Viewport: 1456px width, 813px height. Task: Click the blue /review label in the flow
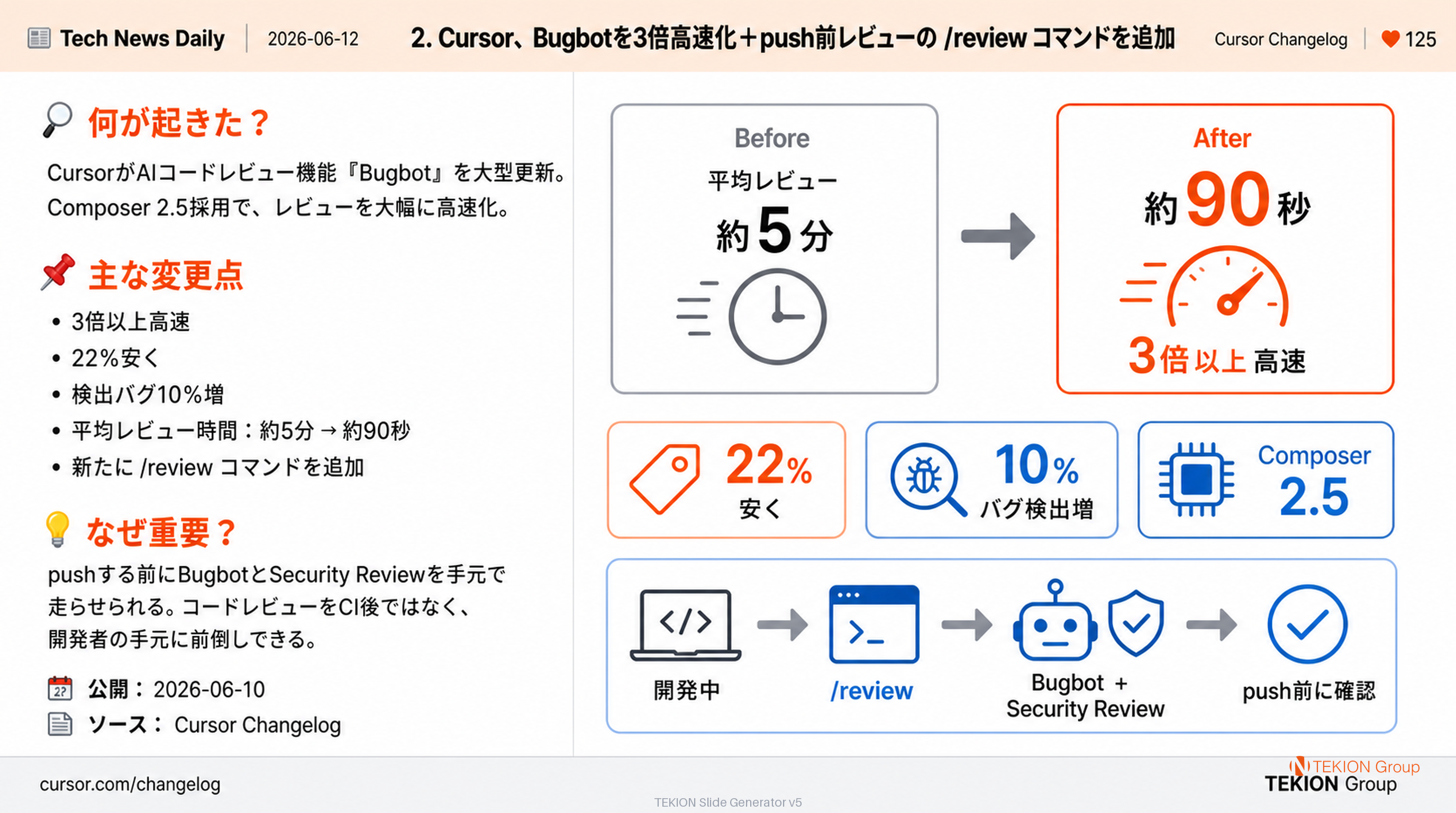click(x=871, y=691)
